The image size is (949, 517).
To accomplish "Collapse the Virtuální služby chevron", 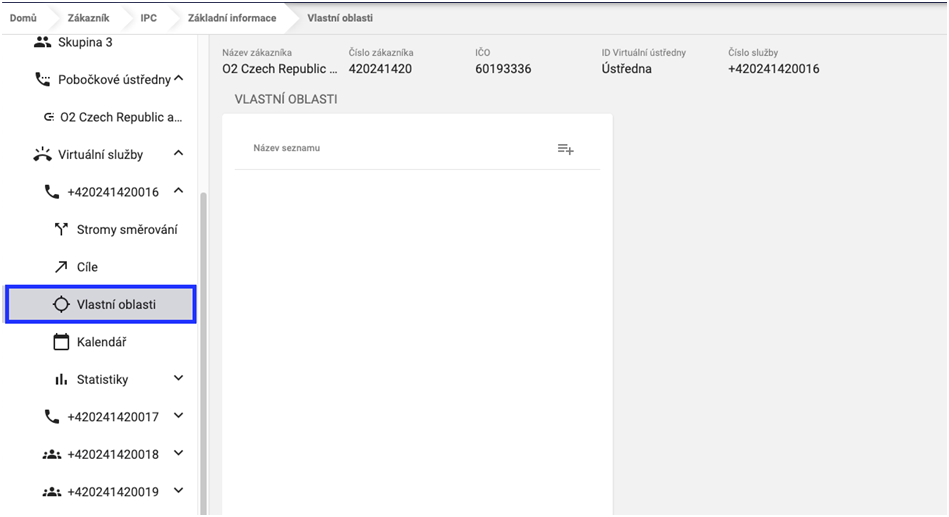I will point(178,154).
